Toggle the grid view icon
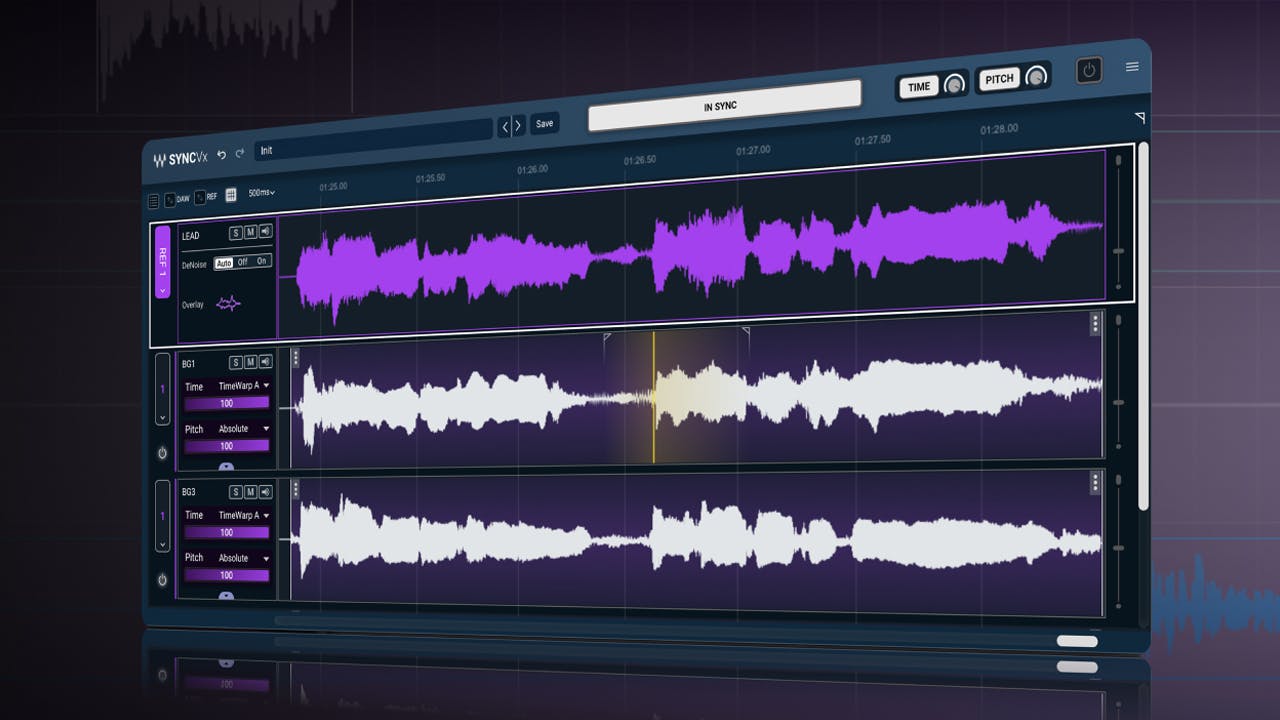 [x=231, y=195]
